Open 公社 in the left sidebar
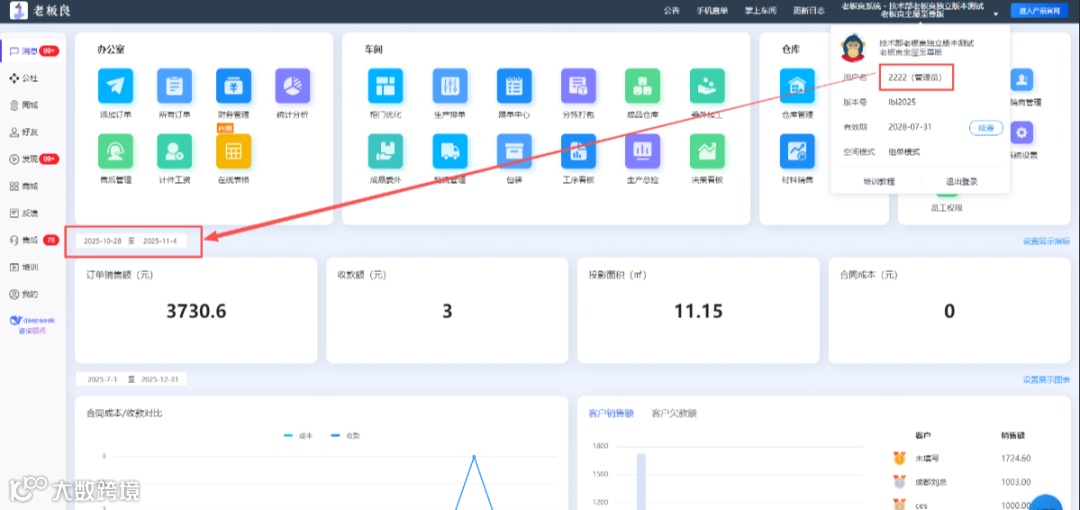 pyautogui.click(x=24, y=78)
